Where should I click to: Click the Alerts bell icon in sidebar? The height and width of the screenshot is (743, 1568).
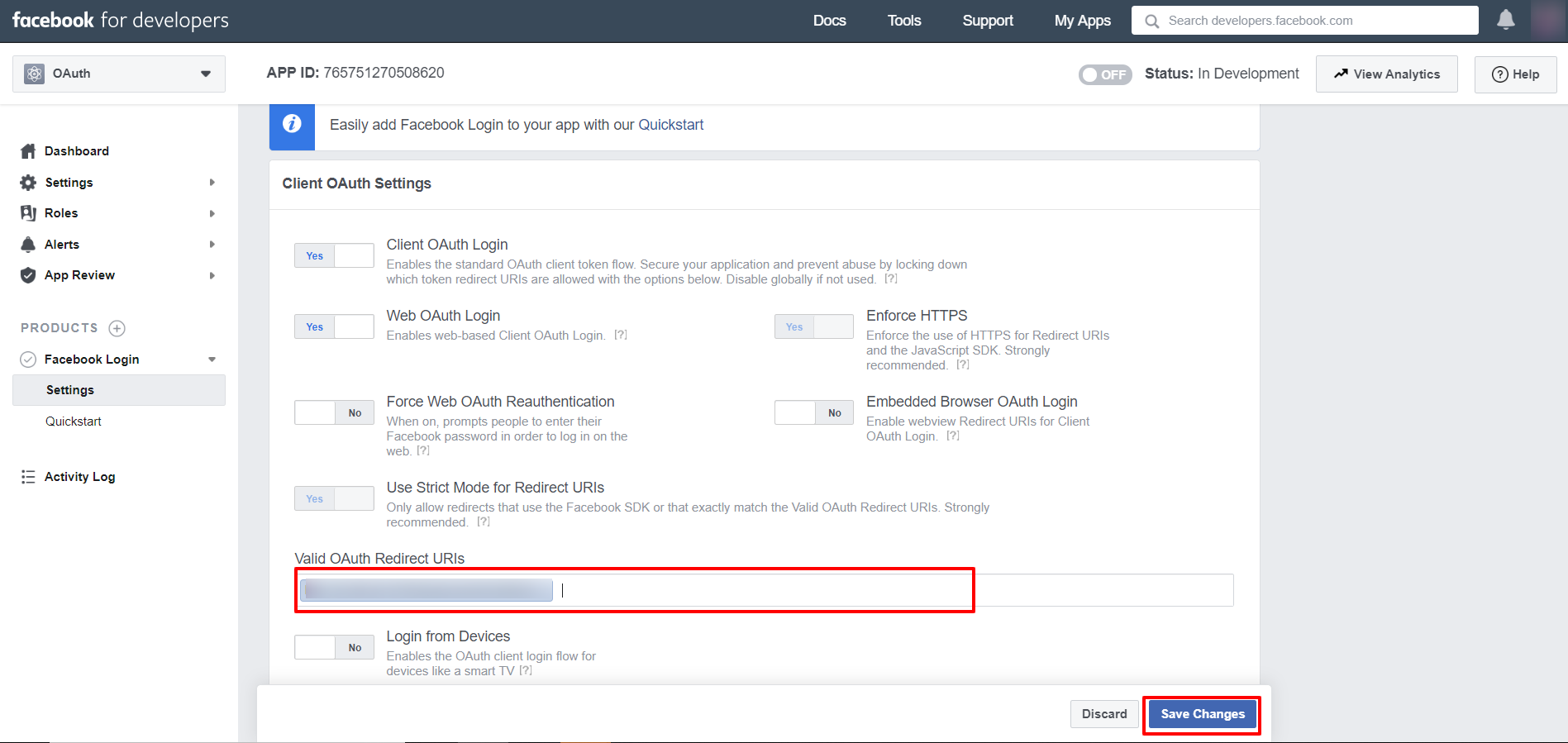[28, 245]
